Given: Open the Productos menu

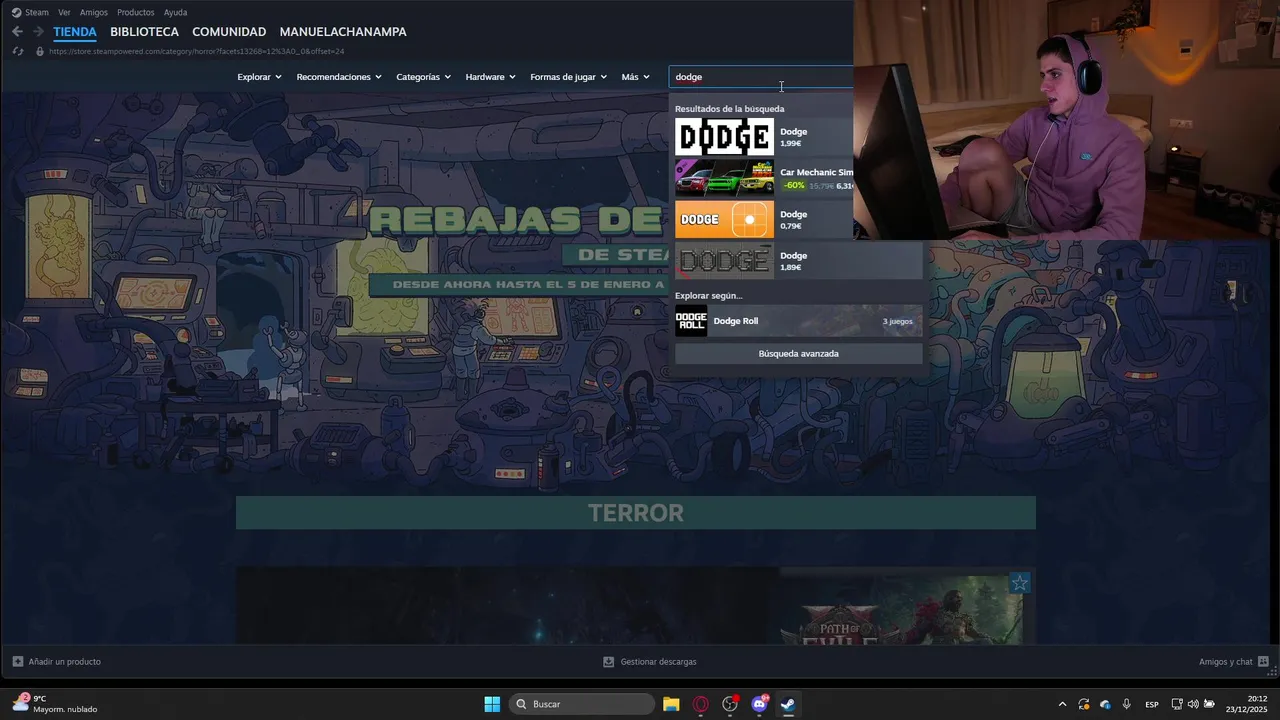Looking at the screenshot, I should tap(136, 12).
